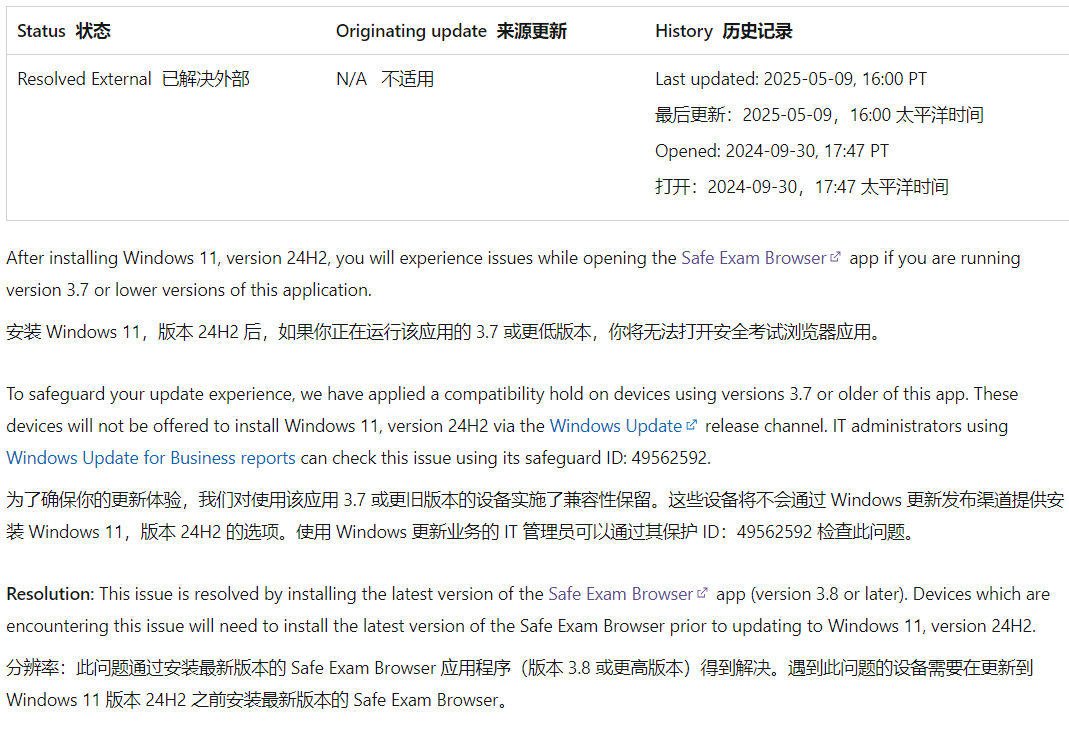Click the Originating update 来源更新 header
This screenshot has width=1069, height=733.
[451, 31]
